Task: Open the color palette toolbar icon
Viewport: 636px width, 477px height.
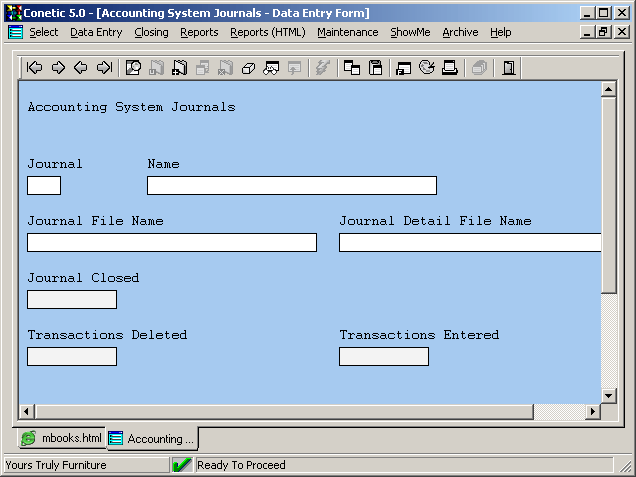Action: pyautogui.click(x=427, y=68)
